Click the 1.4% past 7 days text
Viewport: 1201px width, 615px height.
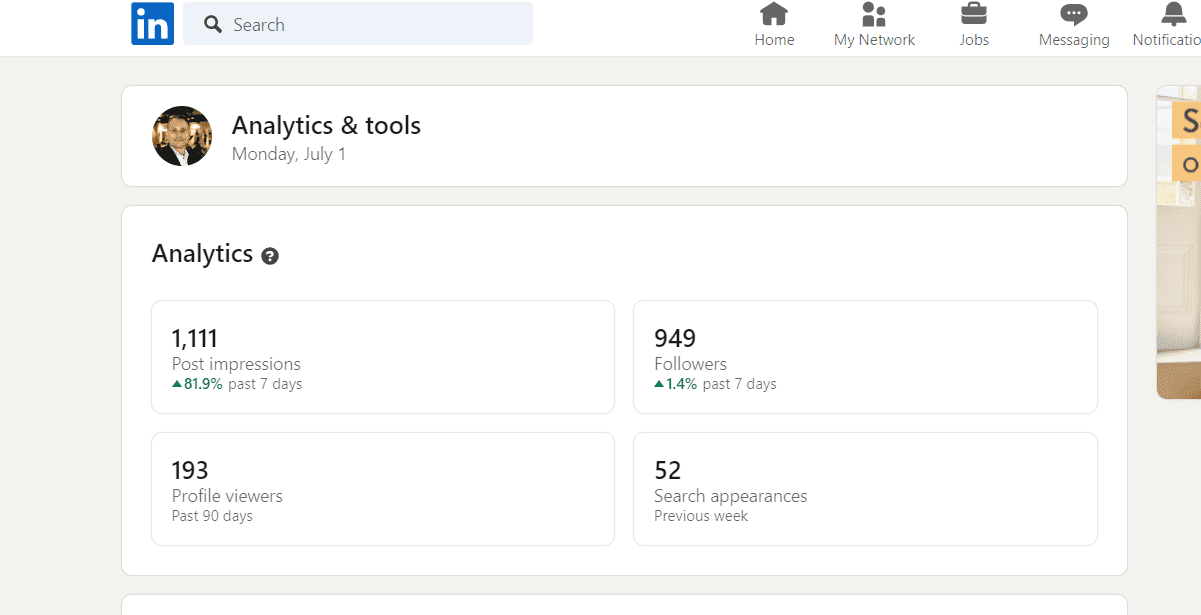click(x=715, y=384)
